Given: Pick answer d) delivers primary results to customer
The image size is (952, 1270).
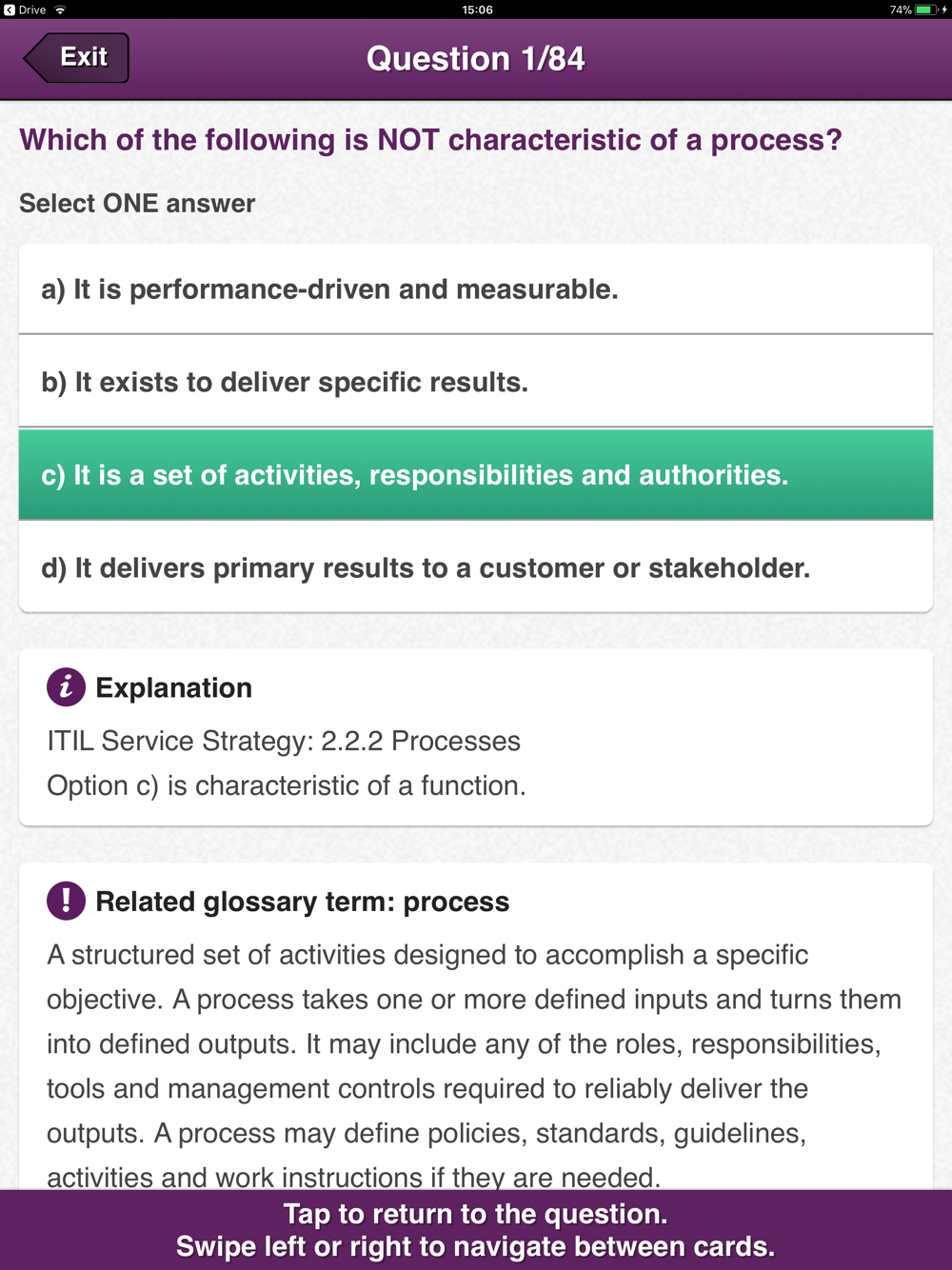Looking at the screenshot, I should 475,568.
